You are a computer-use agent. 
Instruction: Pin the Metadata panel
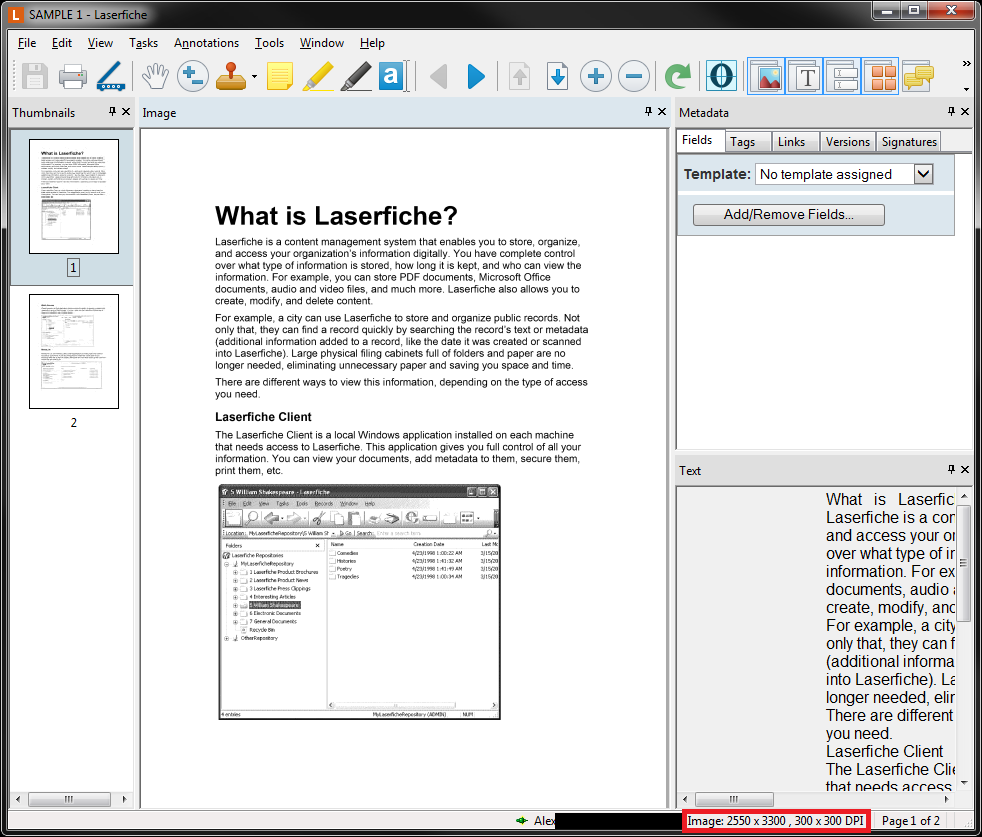tap(951, 112)
